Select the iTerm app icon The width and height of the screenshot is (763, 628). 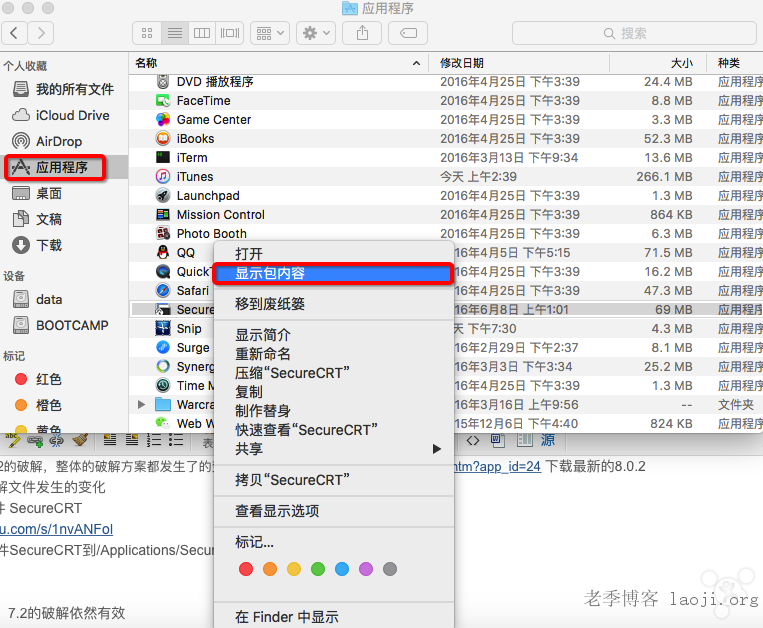click(163, 158)
